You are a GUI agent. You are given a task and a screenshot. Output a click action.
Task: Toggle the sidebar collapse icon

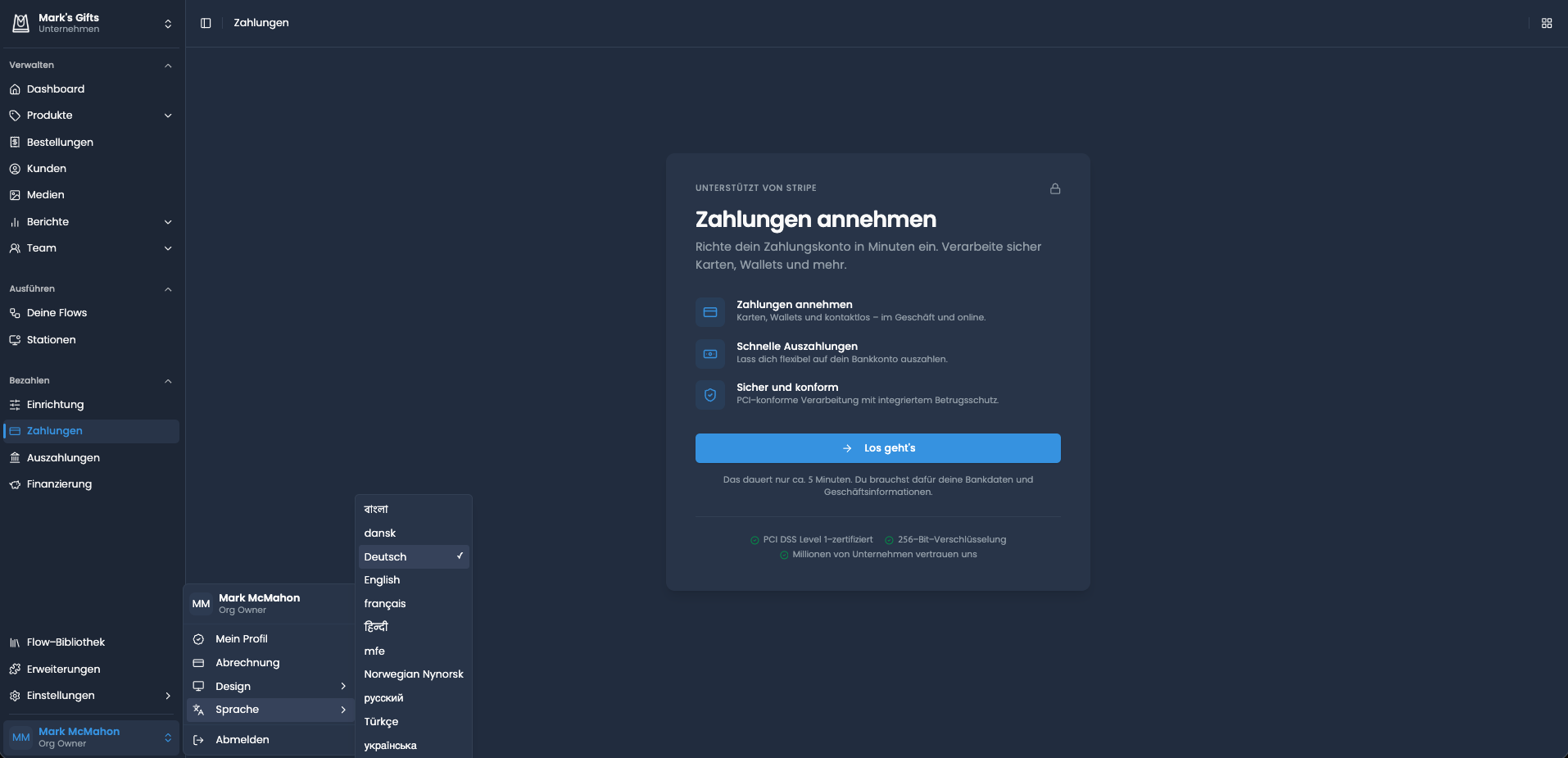(x=206, y=23)
